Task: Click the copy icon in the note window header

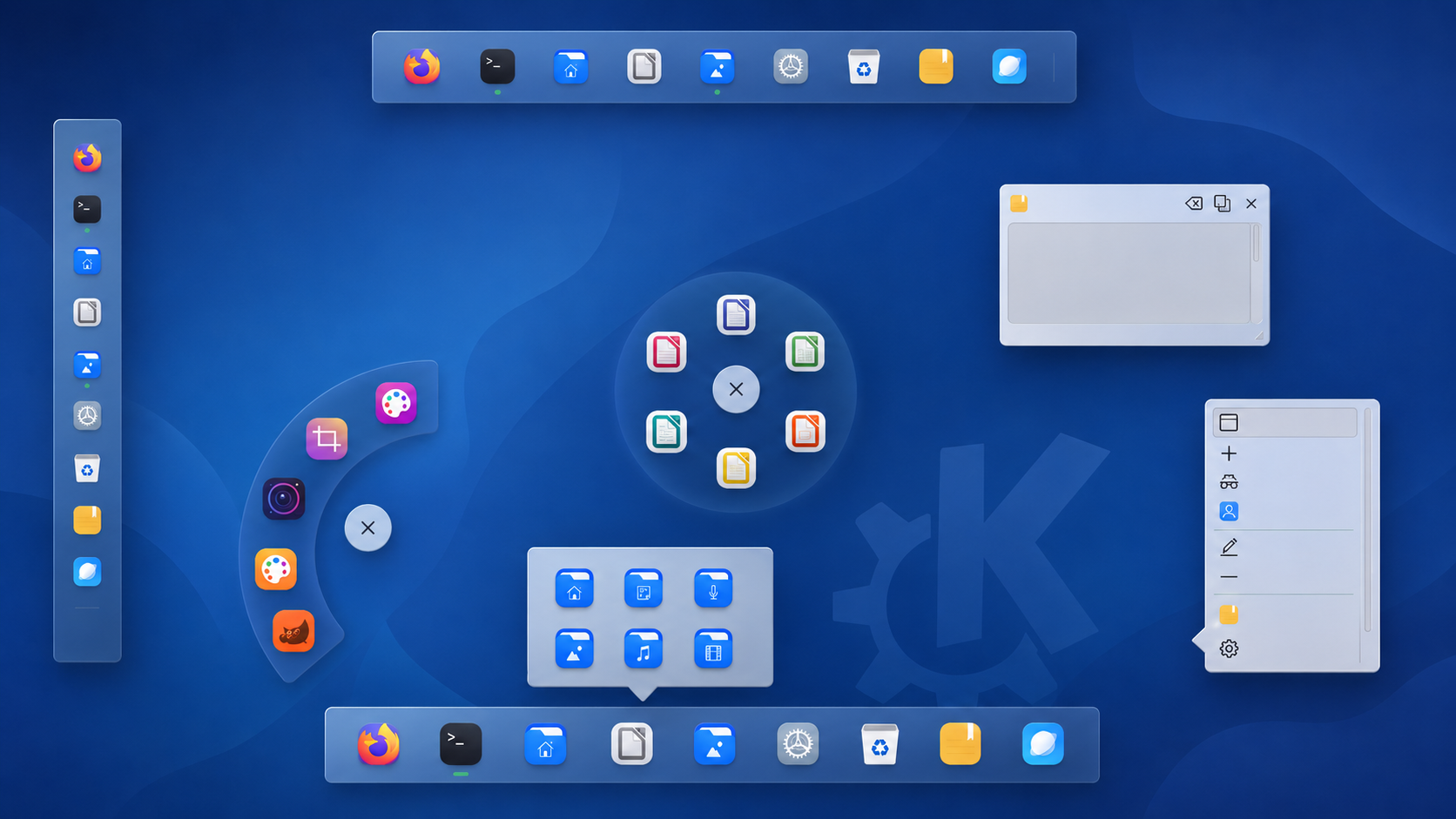Action: click(x=1223, y=203)
